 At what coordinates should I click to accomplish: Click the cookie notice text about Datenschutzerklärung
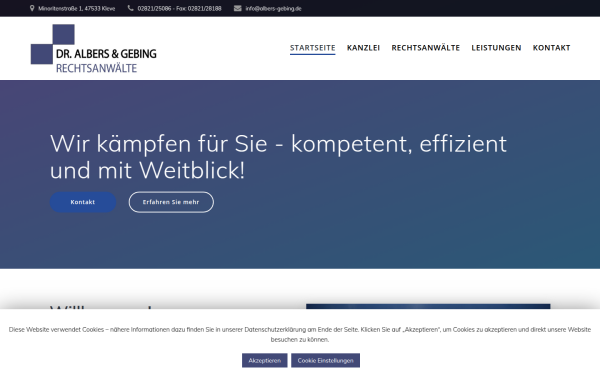click(x=300, y=334)
